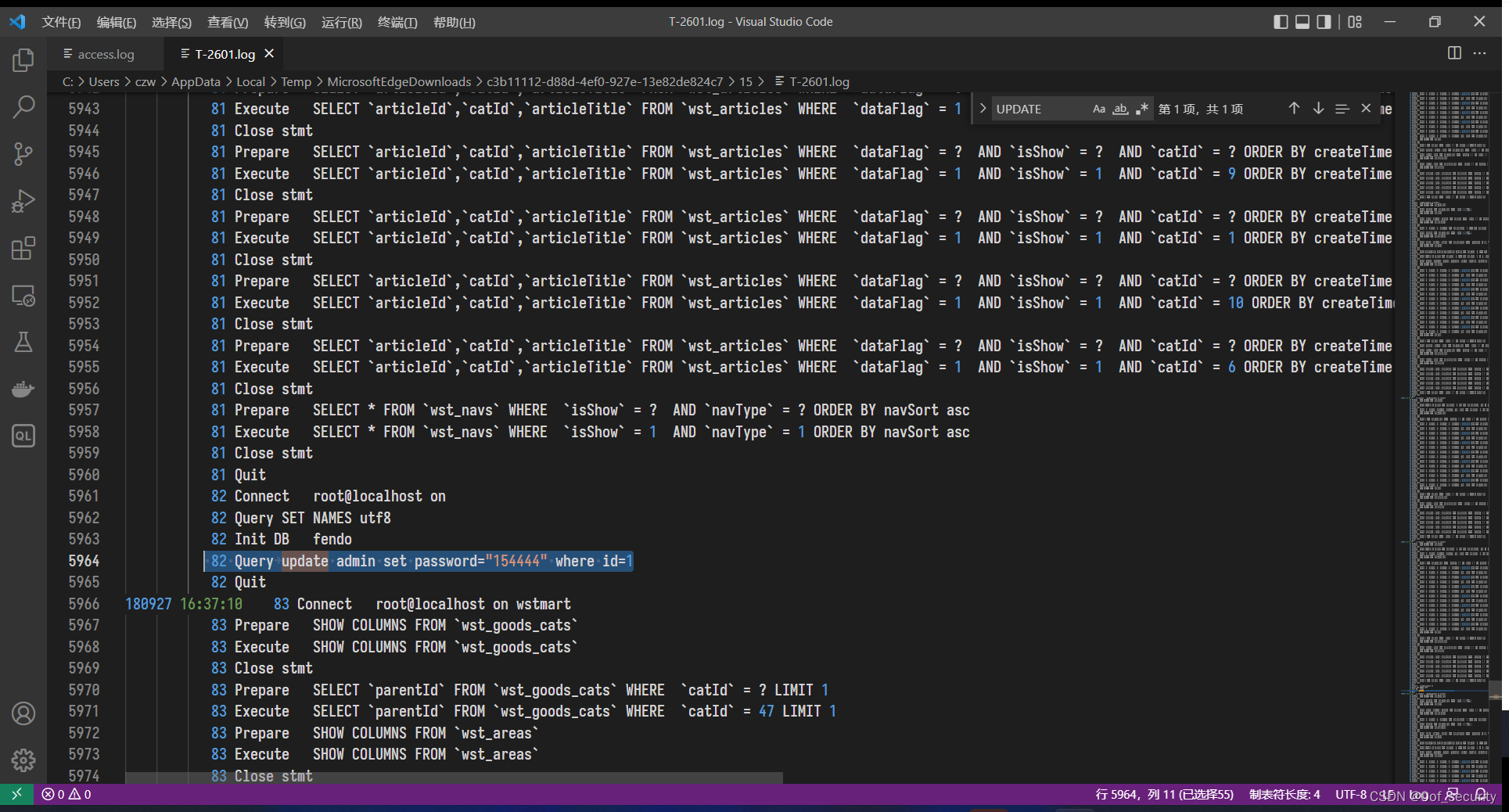Open the 终端(T) menu
The width and height of the screenshot is (1509, 812).
coord(397,22)
